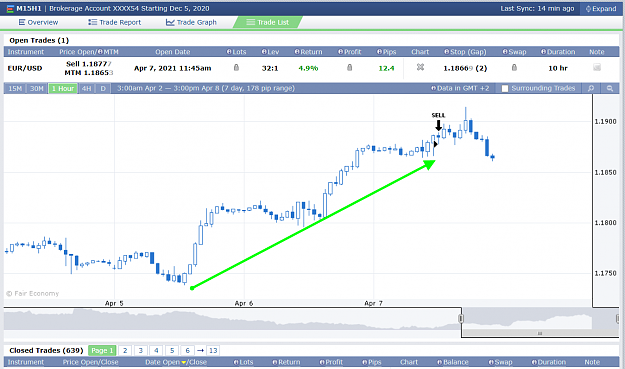
Task: Select the Trade List tab
Action: [267, 22]
